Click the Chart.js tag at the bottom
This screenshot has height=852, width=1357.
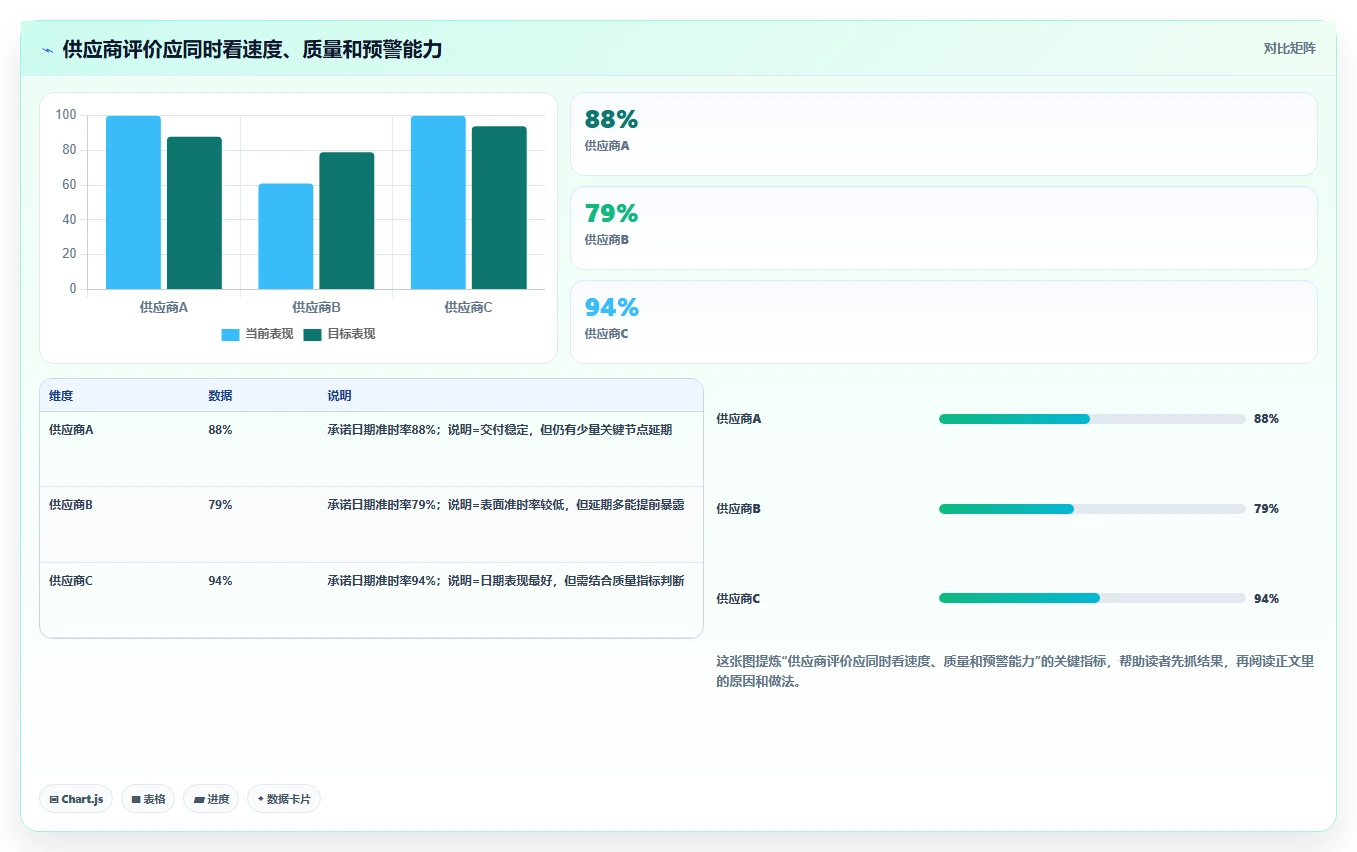click(x=76, y=799)
